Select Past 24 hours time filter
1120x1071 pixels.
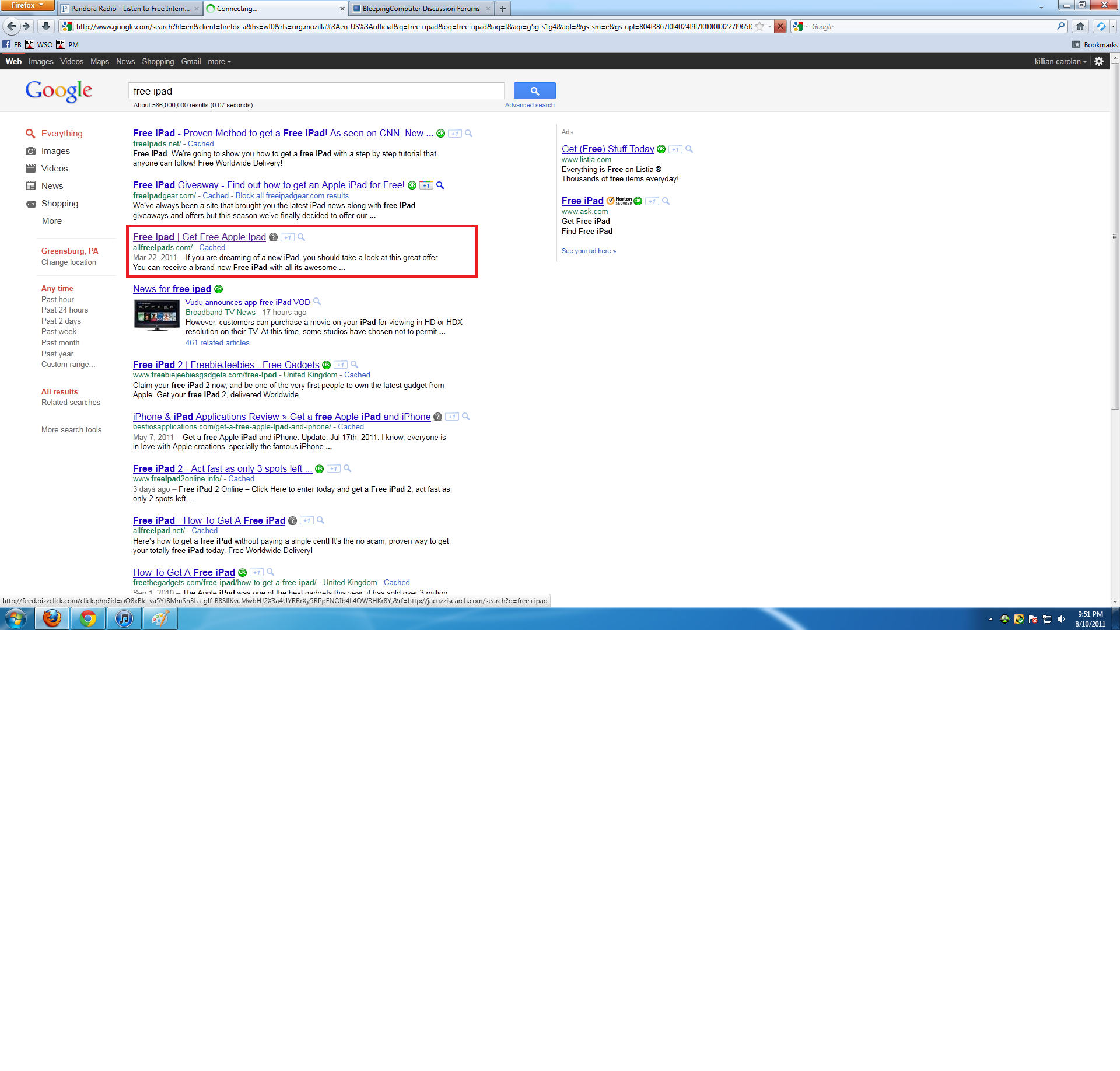(x=65, y=310)
